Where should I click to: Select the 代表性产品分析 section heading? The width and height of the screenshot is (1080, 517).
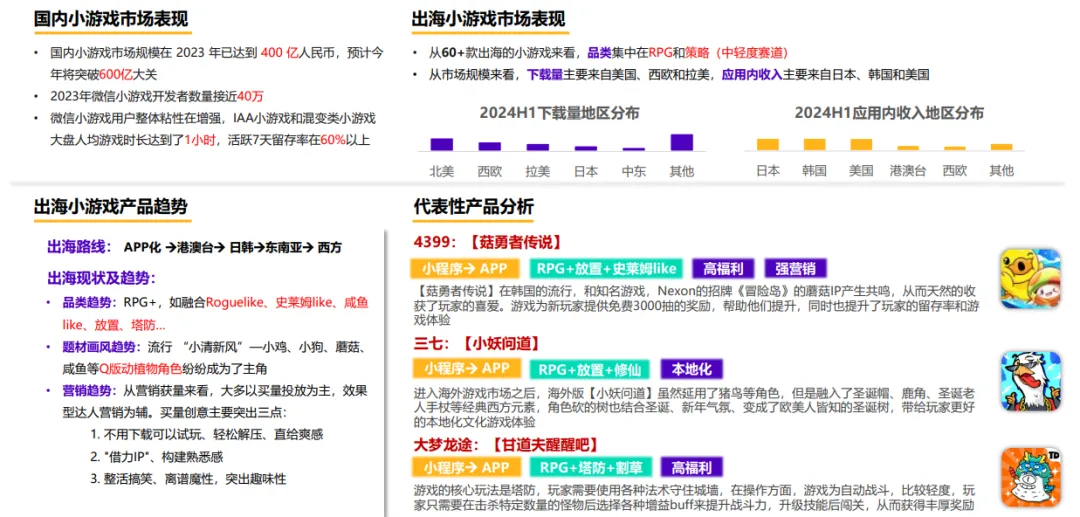(473, 206)
